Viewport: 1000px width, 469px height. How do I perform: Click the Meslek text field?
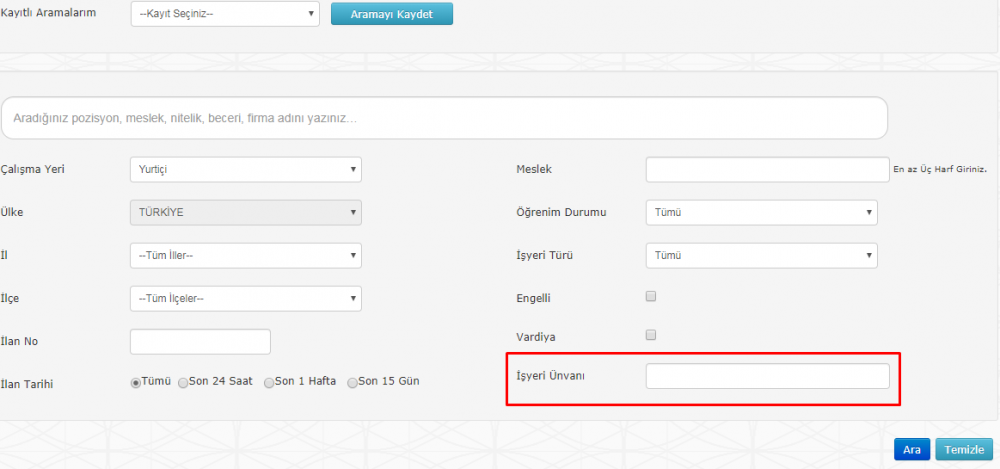[767, 170]
